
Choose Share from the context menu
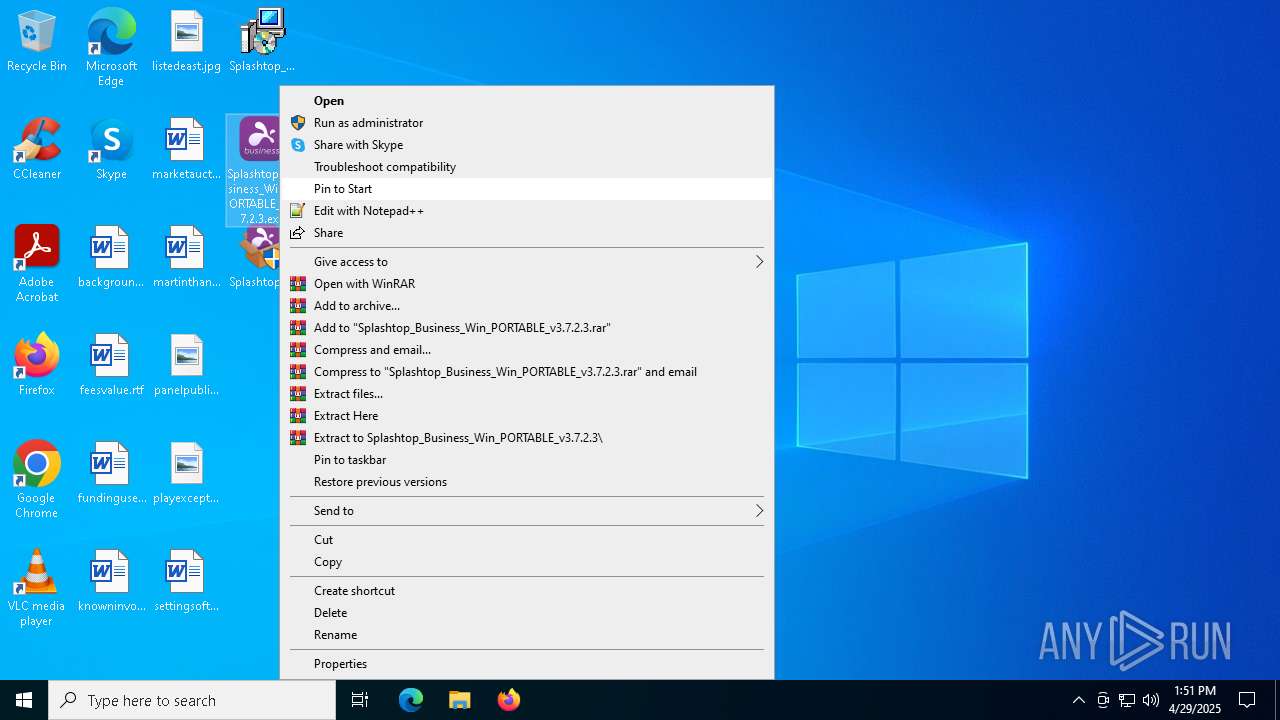tap(527, 233)
